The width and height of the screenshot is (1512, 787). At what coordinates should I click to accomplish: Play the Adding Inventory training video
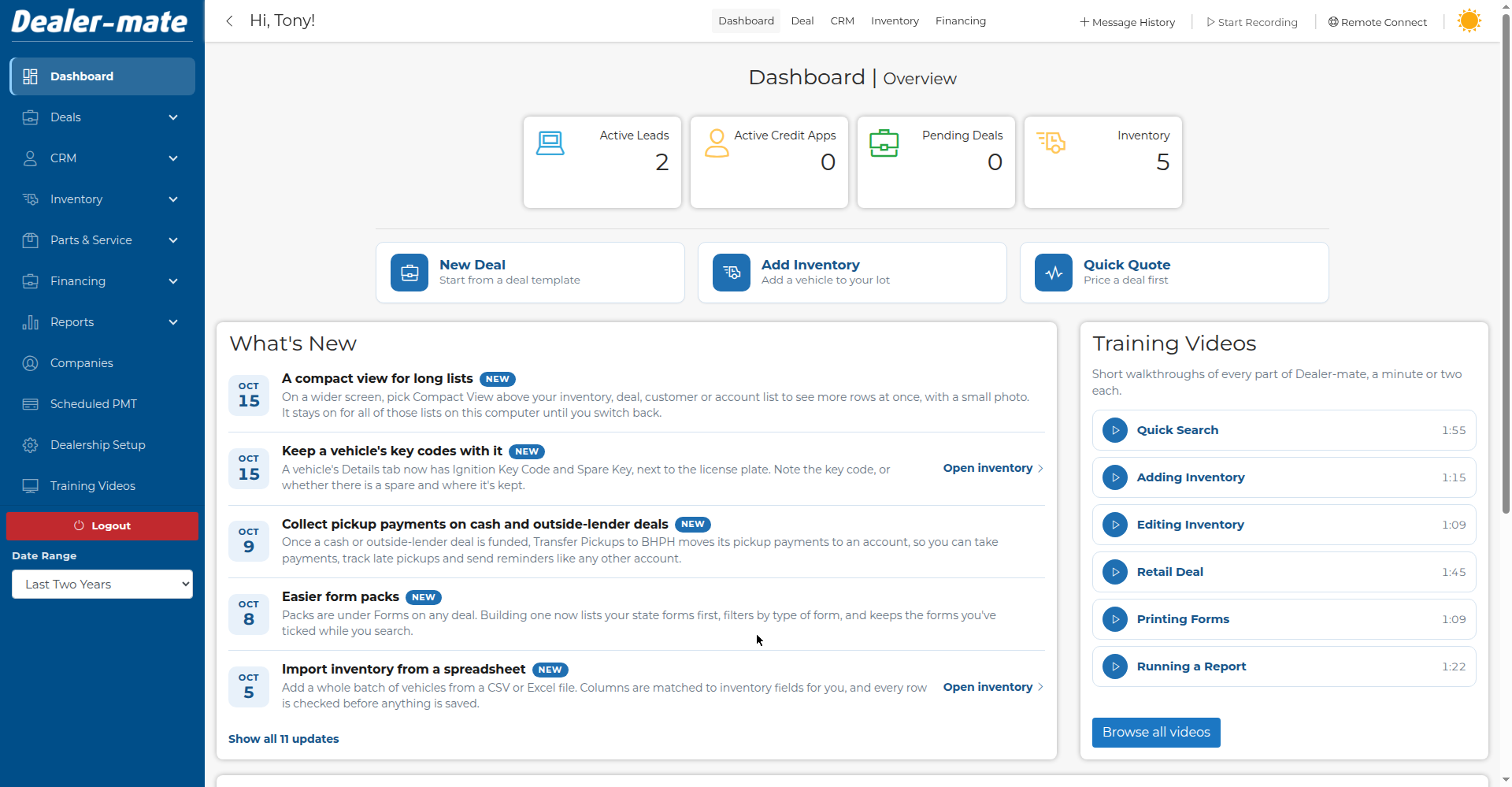[x=1284, y=477]
